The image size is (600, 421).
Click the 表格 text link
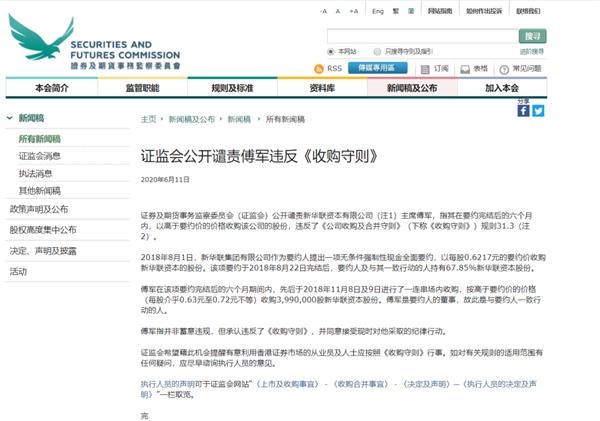click(x=481, y=69)
